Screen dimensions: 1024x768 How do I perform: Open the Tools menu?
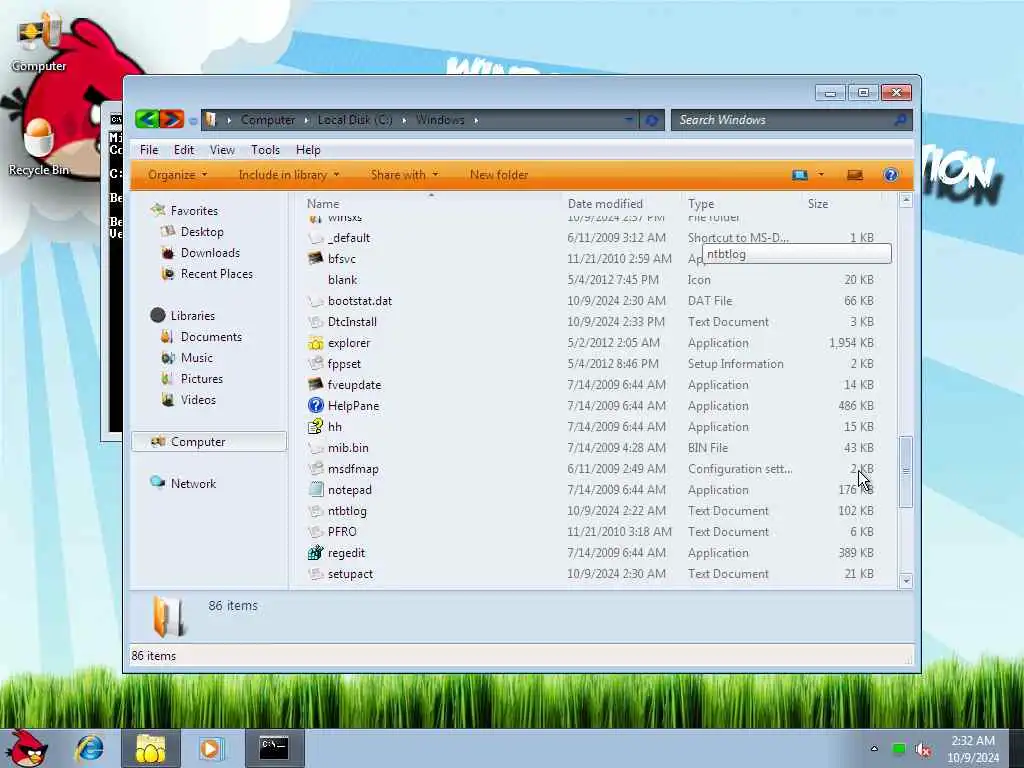[265, 150]
